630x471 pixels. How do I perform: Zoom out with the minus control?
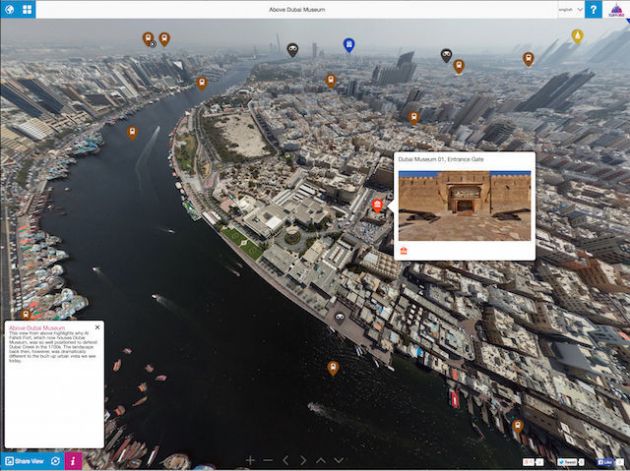(x=267, y=461)
